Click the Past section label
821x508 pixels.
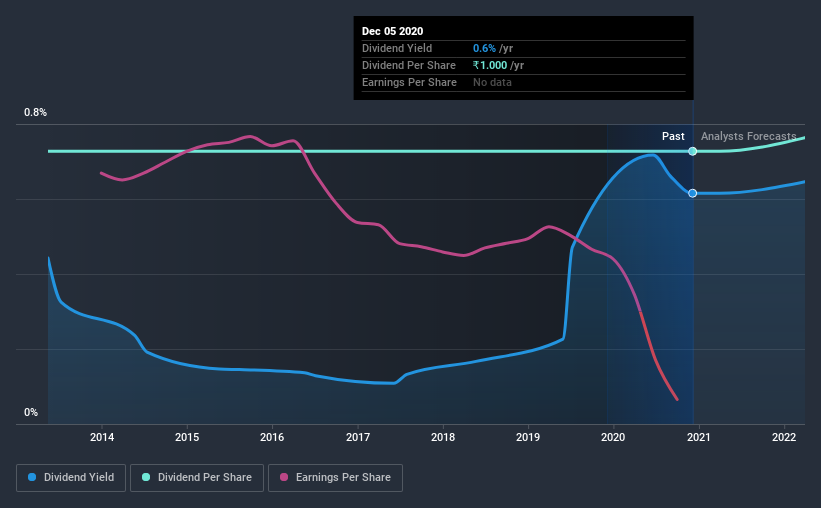(673, 136)
